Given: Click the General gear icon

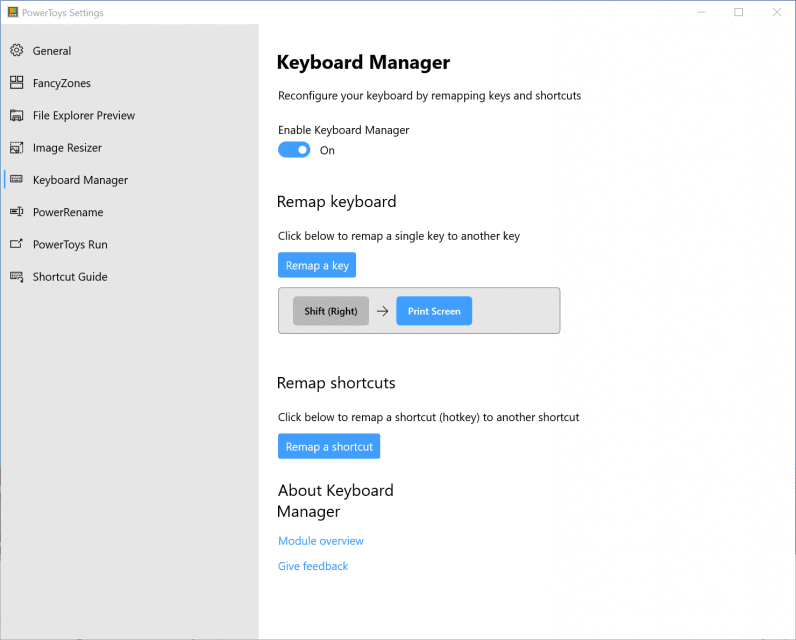Looking at the screenshot, I should coord(17,50).
